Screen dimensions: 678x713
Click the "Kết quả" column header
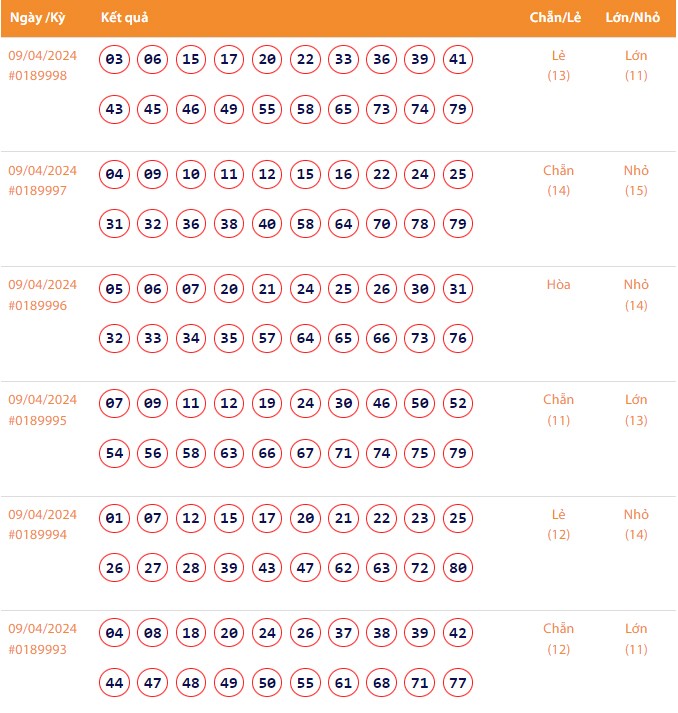(x=124, y=18)
